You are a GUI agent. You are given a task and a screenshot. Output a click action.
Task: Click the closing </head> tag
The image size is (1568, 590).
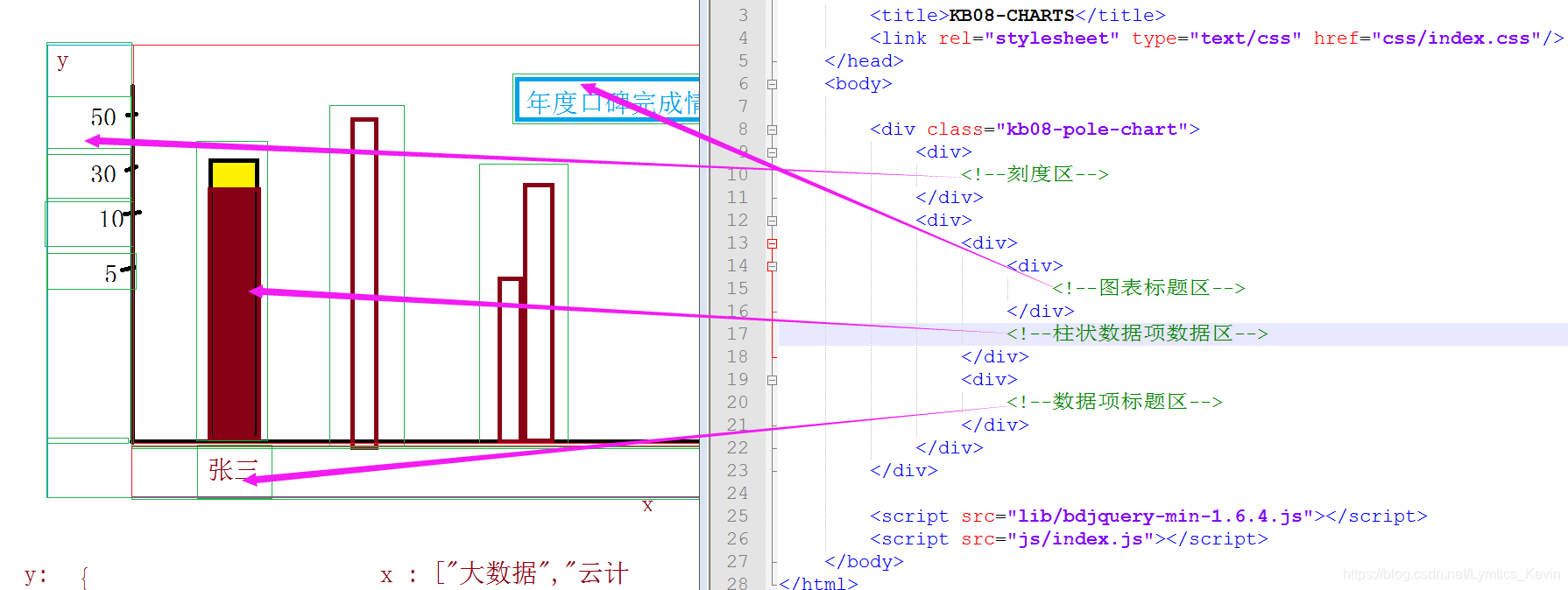[864, 60]
